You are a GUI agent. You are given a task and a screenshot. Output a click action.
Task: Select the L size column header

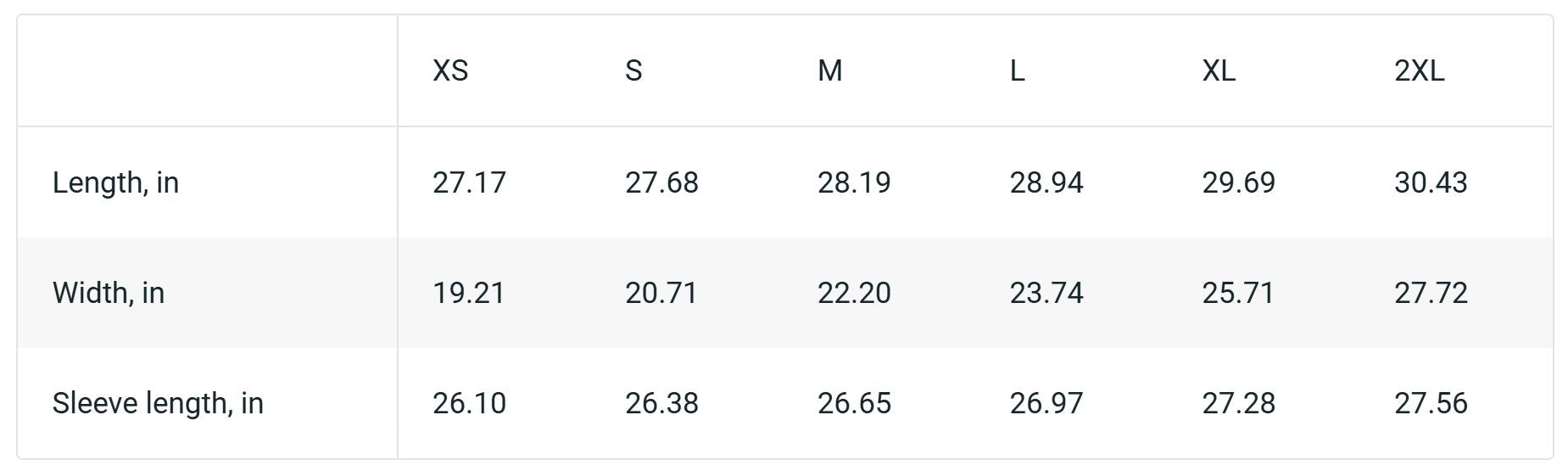(x=1017, y=70)
